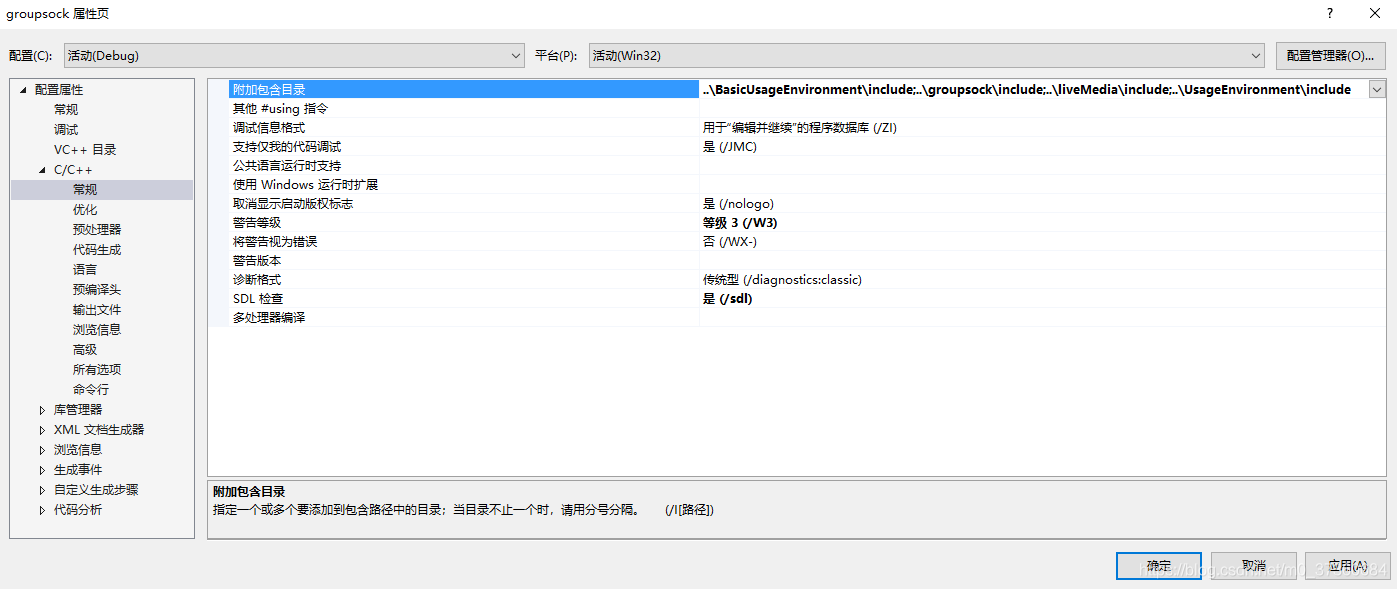The image size is (1397, 589).
Task: Select the 代码分析 tree label
Action: tap(78, 510)
